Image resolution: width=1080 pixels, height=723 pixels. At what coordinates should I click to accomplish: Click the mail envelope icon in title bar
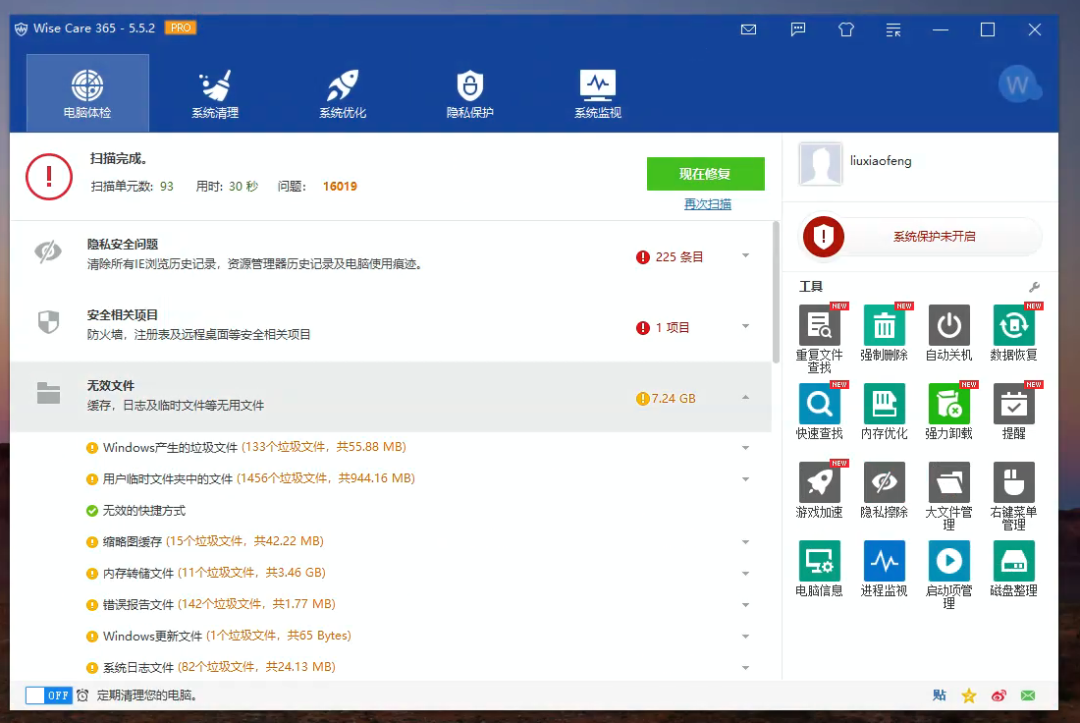click(x=749, y=30)
